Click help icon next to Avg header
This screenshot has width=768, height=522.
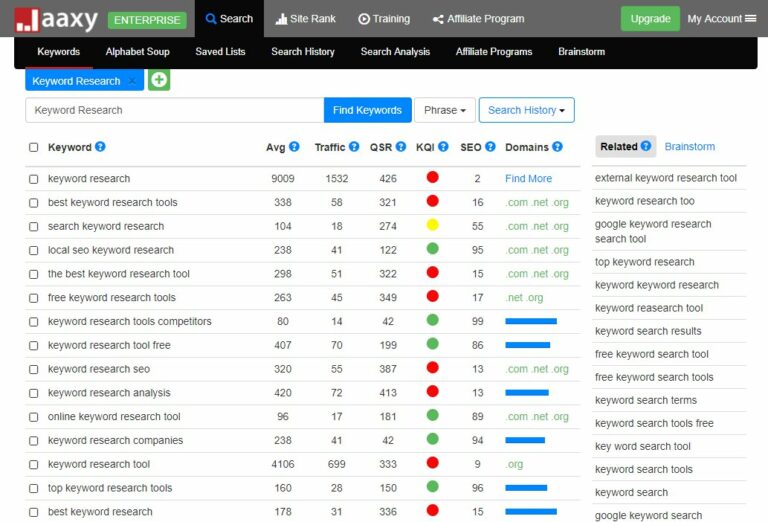tap(294, 146)
